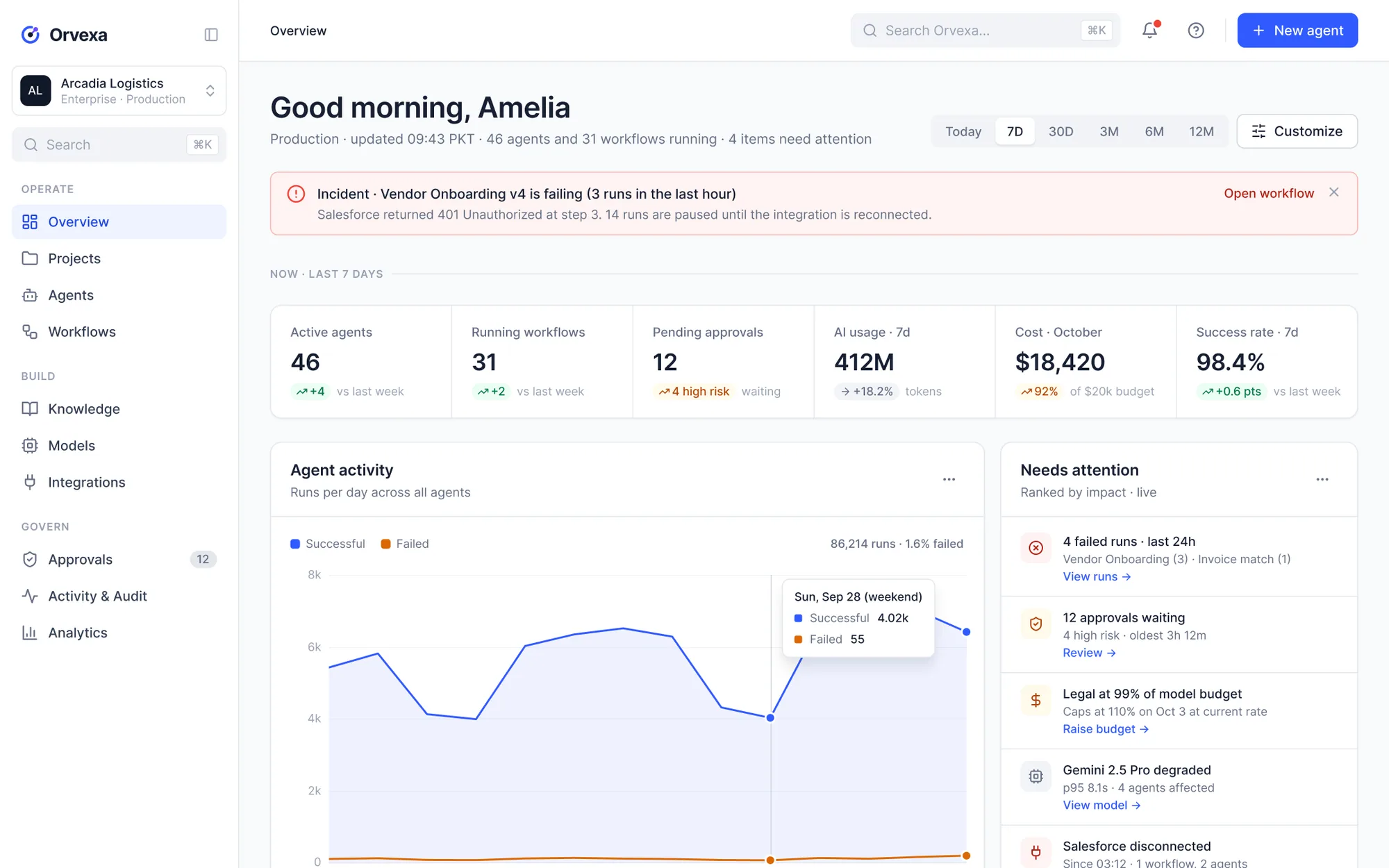
Task: Switch time range to 30D
Action: click(x=1061, y=131)
